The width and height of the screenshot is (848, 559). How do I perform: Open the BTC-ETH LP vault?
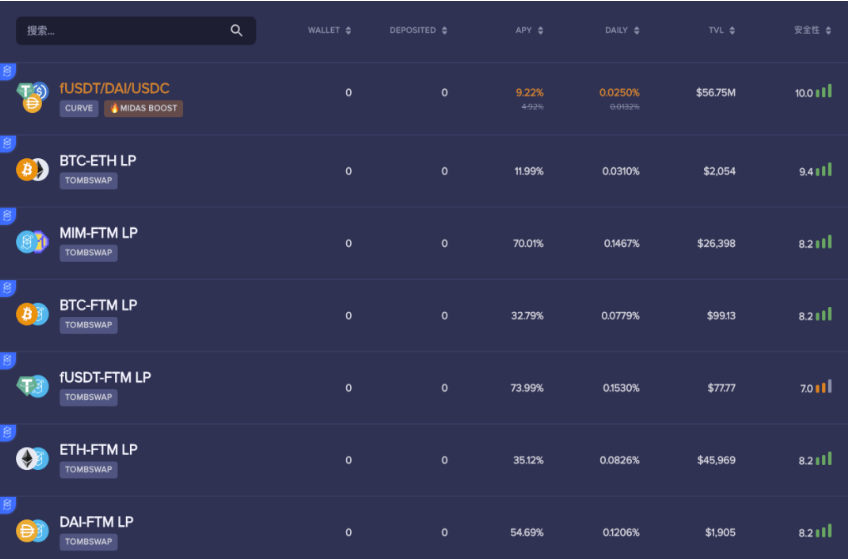point(98,161)
